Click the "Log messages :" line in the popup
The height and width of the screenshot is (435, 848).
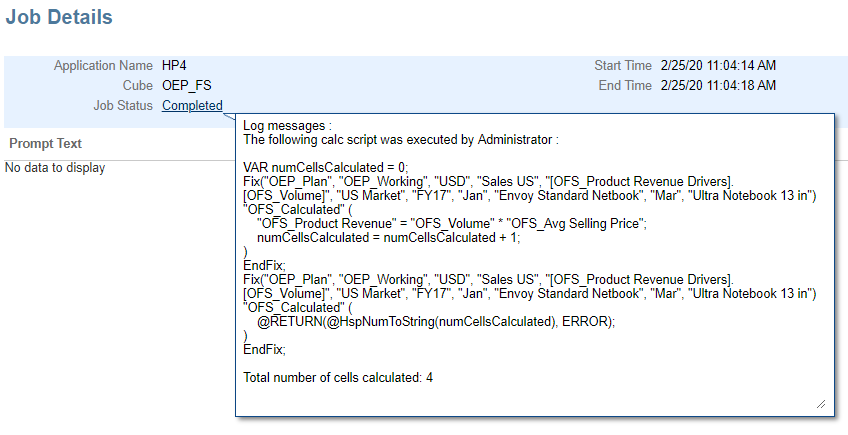(x=286, y=127)
